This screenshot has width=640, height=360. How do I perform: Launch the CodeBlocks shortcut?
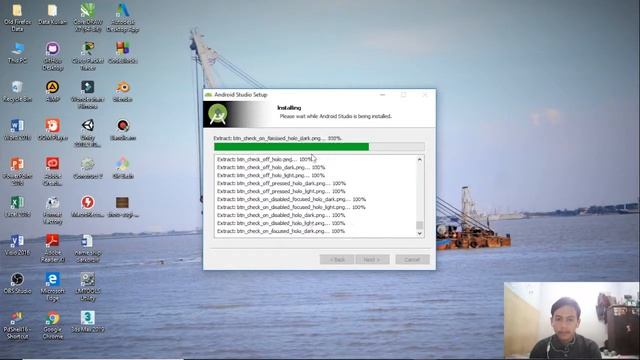122,53
